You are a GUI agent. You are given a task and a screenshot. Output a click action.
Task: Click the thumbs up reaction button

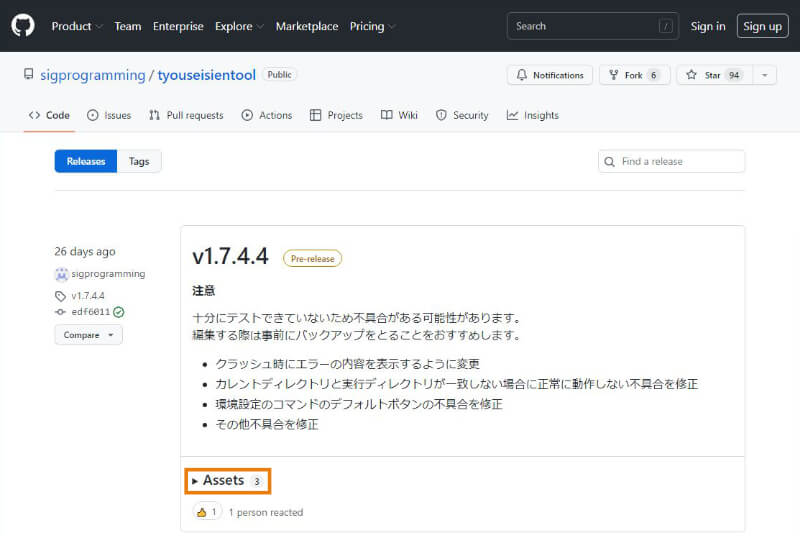pos(207,512)
